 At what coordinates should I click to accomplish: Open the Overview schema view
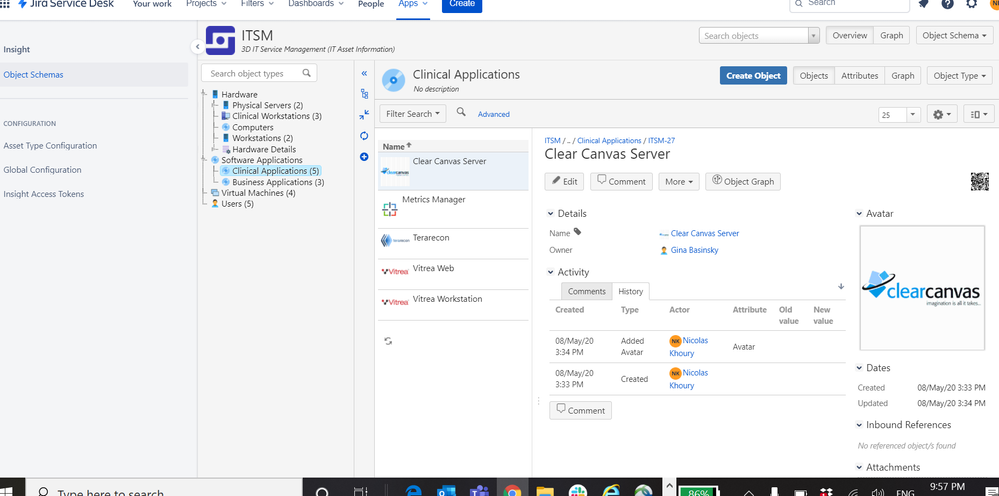850,36
